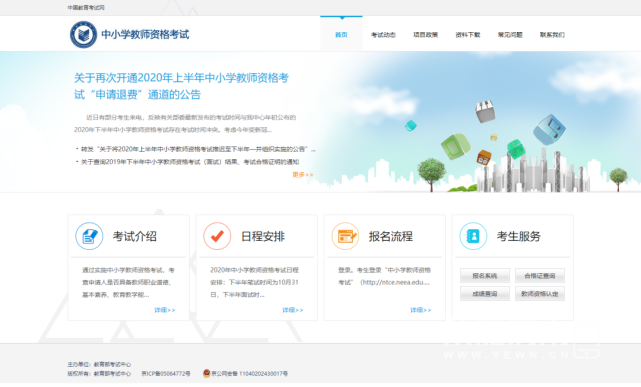
Task: Open the 考试动态 navigation tab
Action: pos(383,35)
